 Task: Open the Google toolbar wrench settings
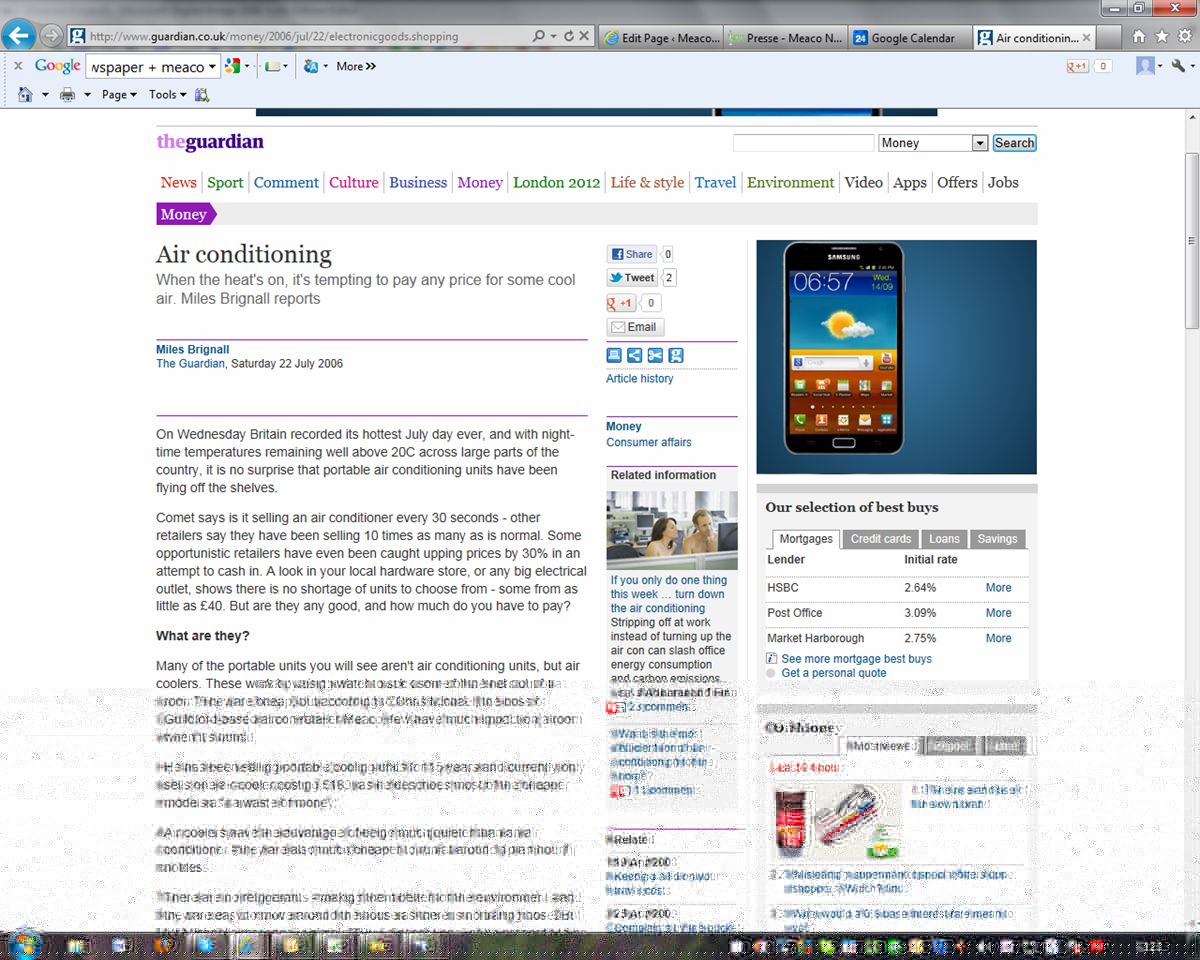click(x=1179, y=66)
